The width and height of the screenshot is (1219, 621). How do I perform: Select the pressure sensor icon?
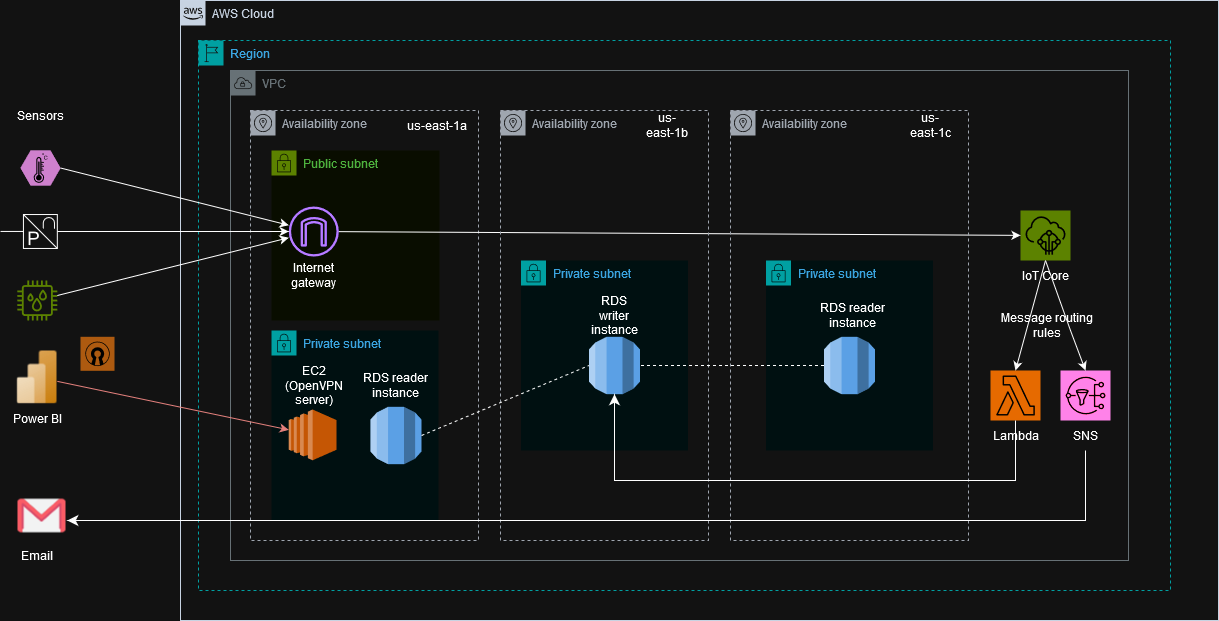point(41,232)
